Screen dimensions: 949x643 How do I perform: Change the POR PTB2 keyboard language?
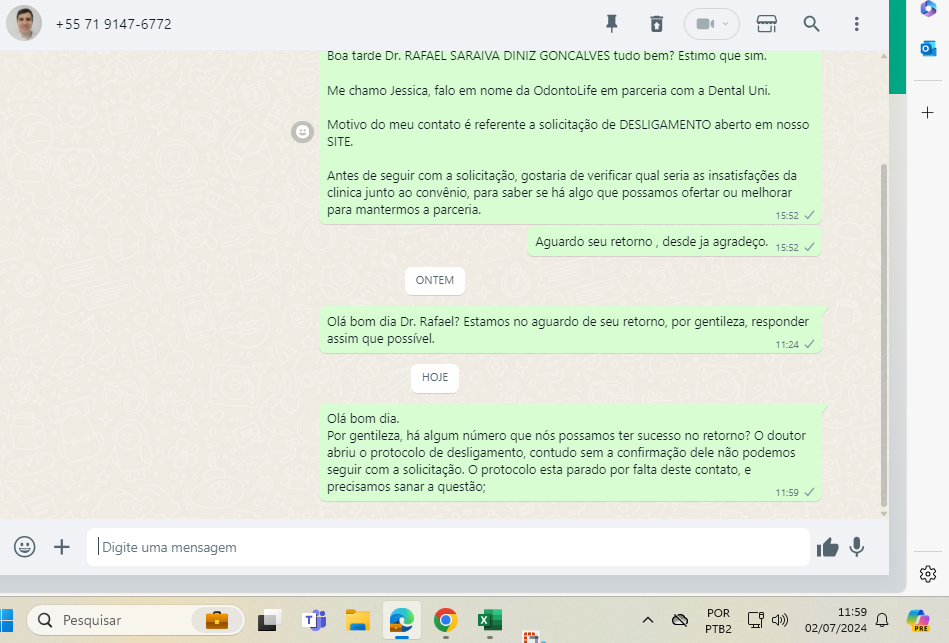click(x=718, y=621)
